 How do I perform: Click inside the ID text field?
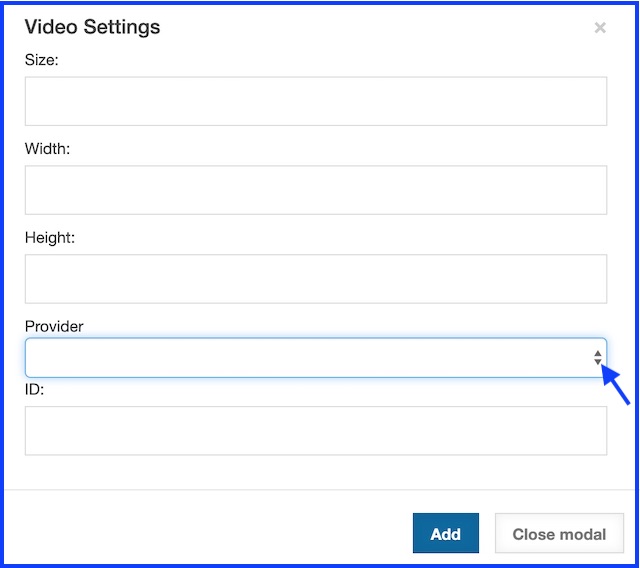click(315, 431)
